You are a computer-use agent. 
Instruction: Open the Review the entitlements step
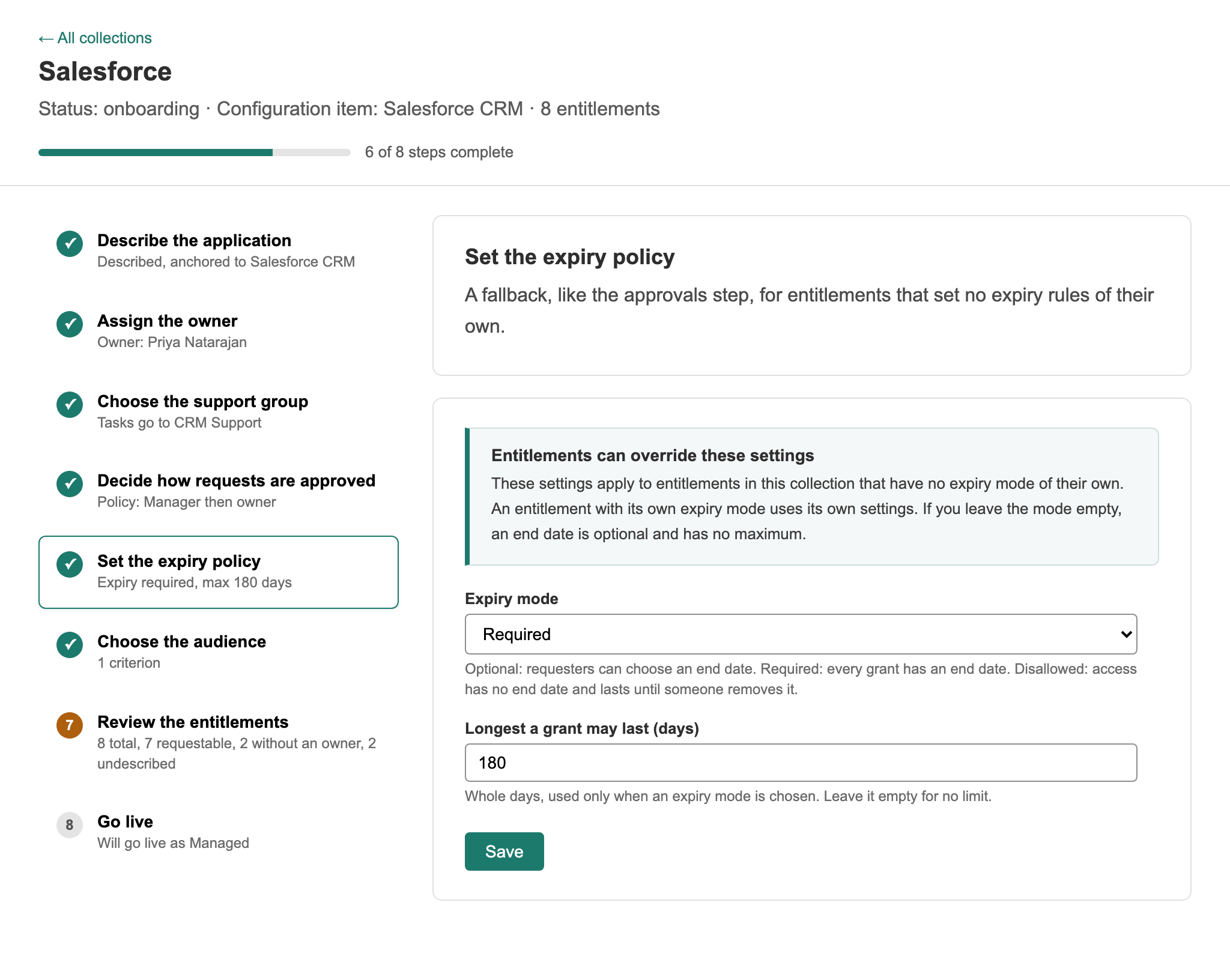(x=219, y=742)
